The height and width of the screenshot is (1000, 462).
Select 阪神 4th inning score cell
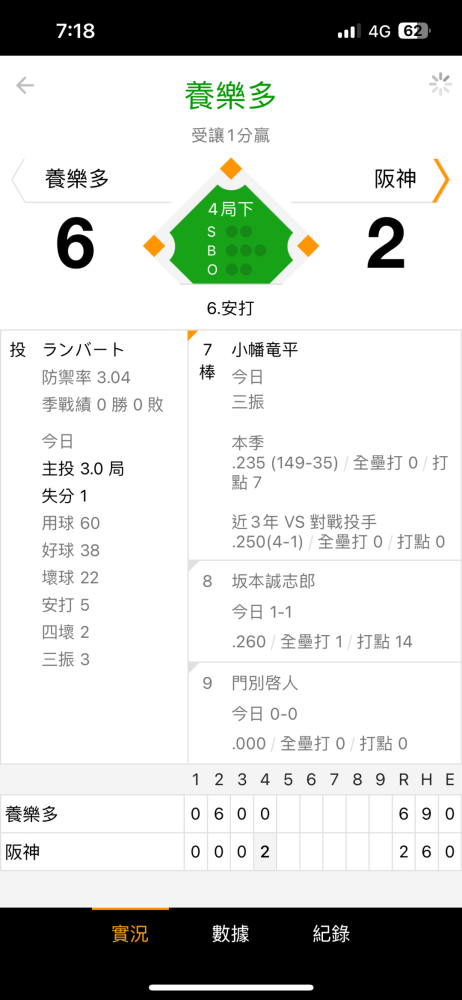coord(265,851)
